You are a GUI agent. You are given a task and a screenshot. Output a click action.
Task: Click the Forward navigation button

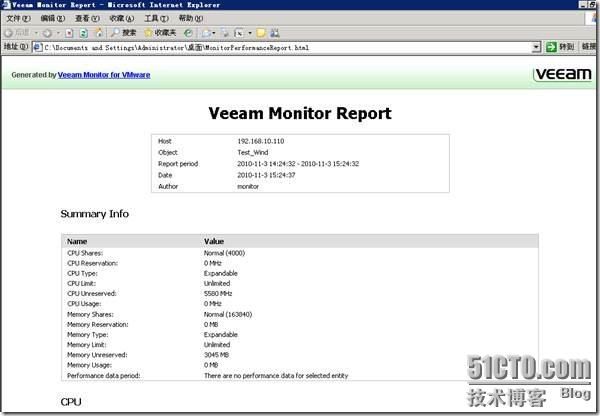tap(47, 33)
